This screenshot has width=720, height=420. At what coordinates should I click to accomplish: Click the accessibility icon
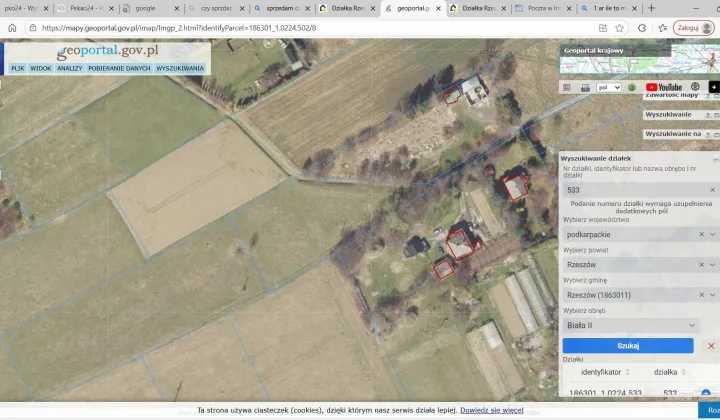(695, 87)
